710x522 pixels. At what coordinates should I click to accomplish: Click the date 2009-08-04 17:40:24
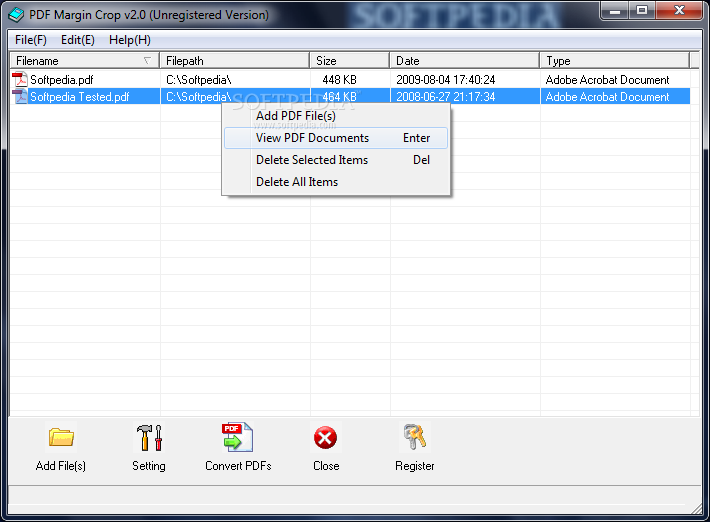446,80
